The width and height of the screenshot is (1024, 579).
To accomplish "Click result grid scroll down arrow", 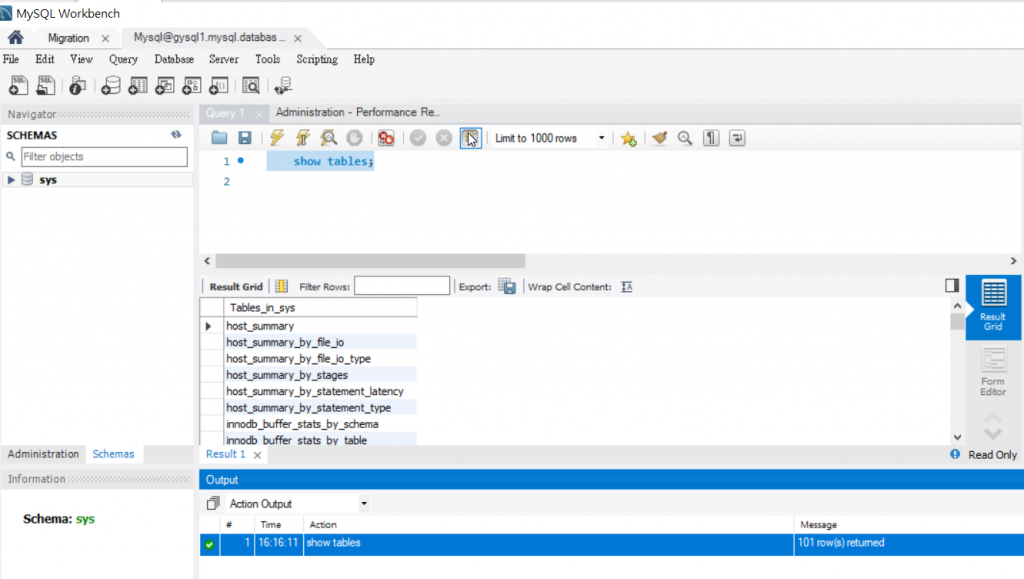I will tap(957, 437).
